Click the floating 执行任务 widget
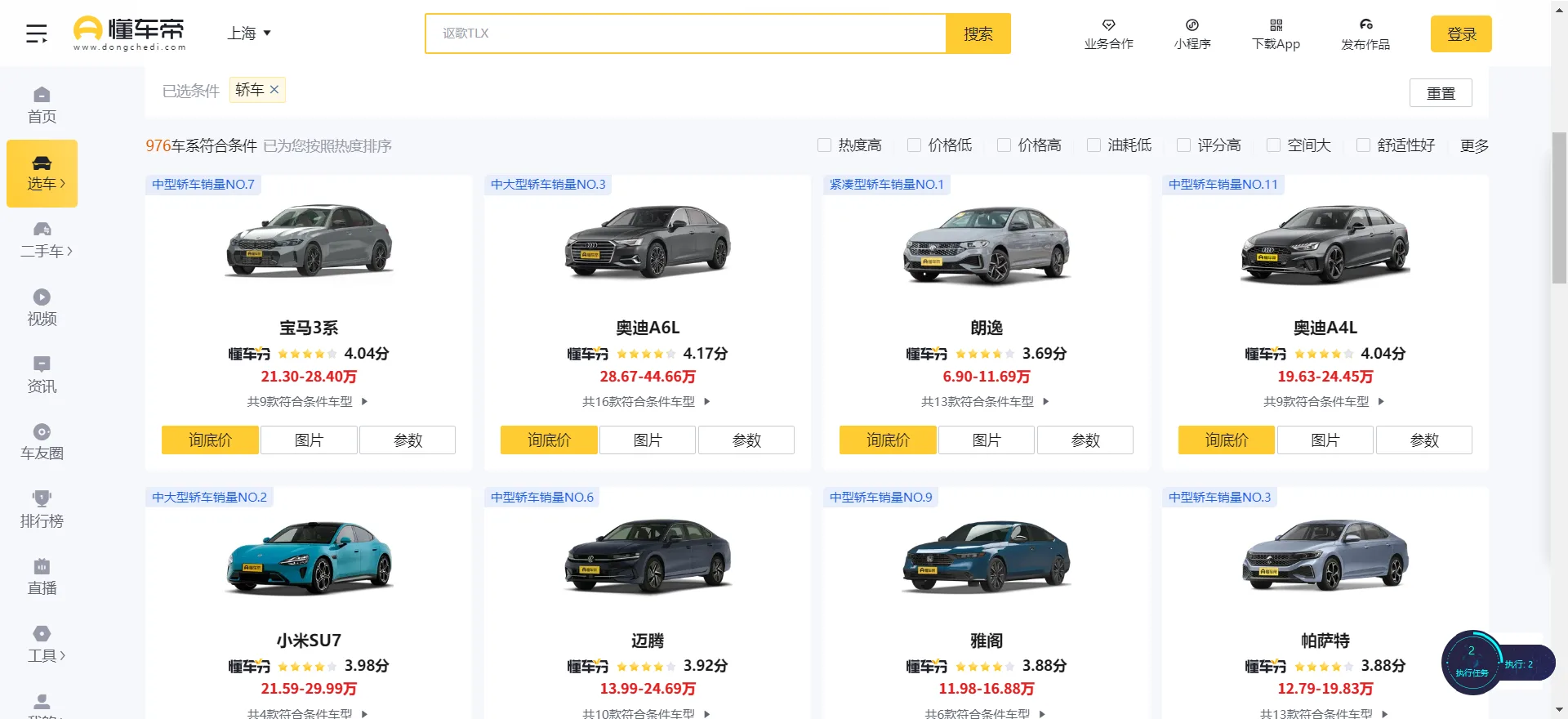This screenshot has height=719, width=1568. coord(1472,663)
